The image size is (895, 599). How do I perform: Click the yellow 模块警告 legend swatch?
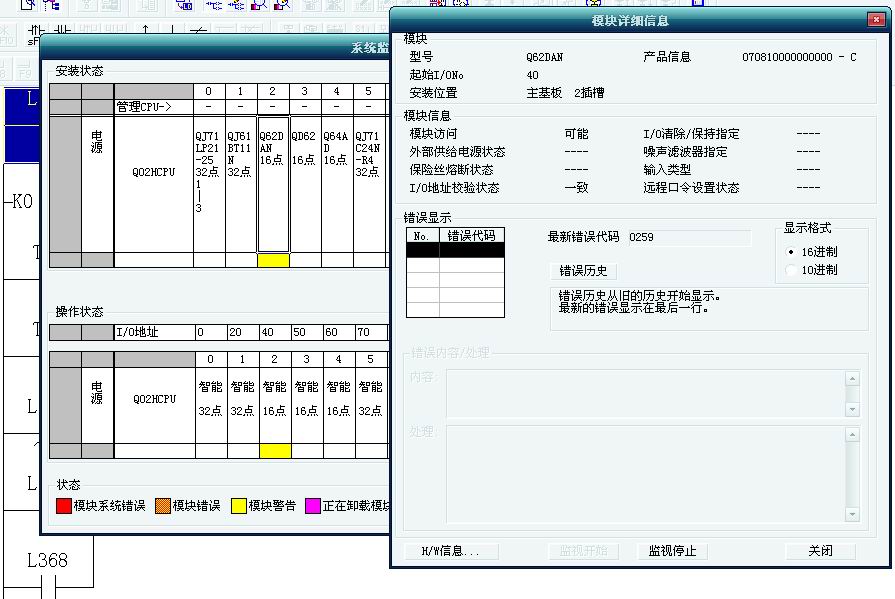pos(239,506)
